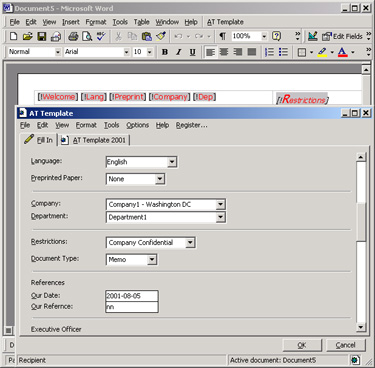The image size is (375, 368).
Task: Open the Zoom 100% dropdown
Action: (264, 36)
